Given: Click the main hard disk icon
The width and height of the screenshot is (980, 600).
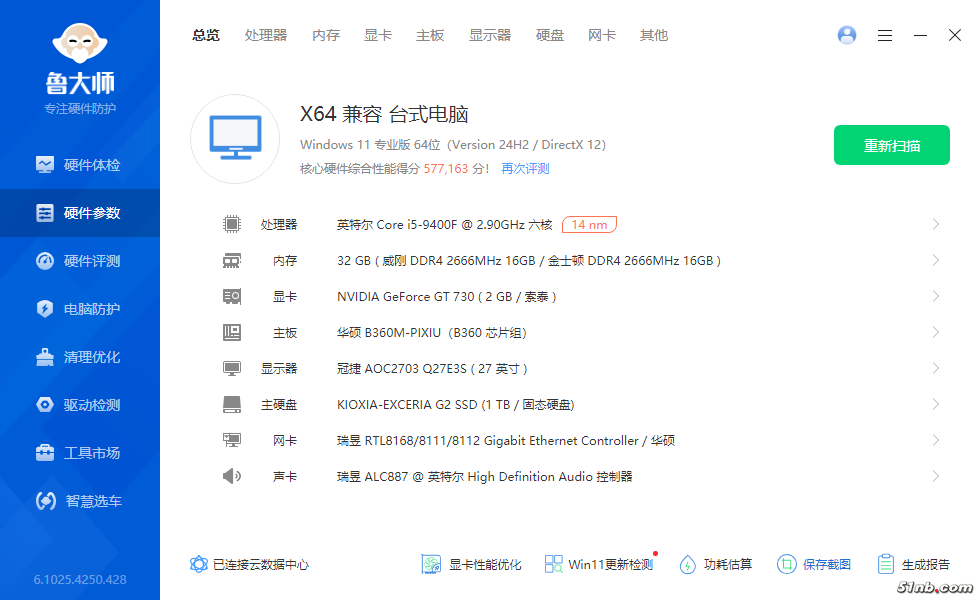Looking at the screenshot, I should [x=232, y=404].
